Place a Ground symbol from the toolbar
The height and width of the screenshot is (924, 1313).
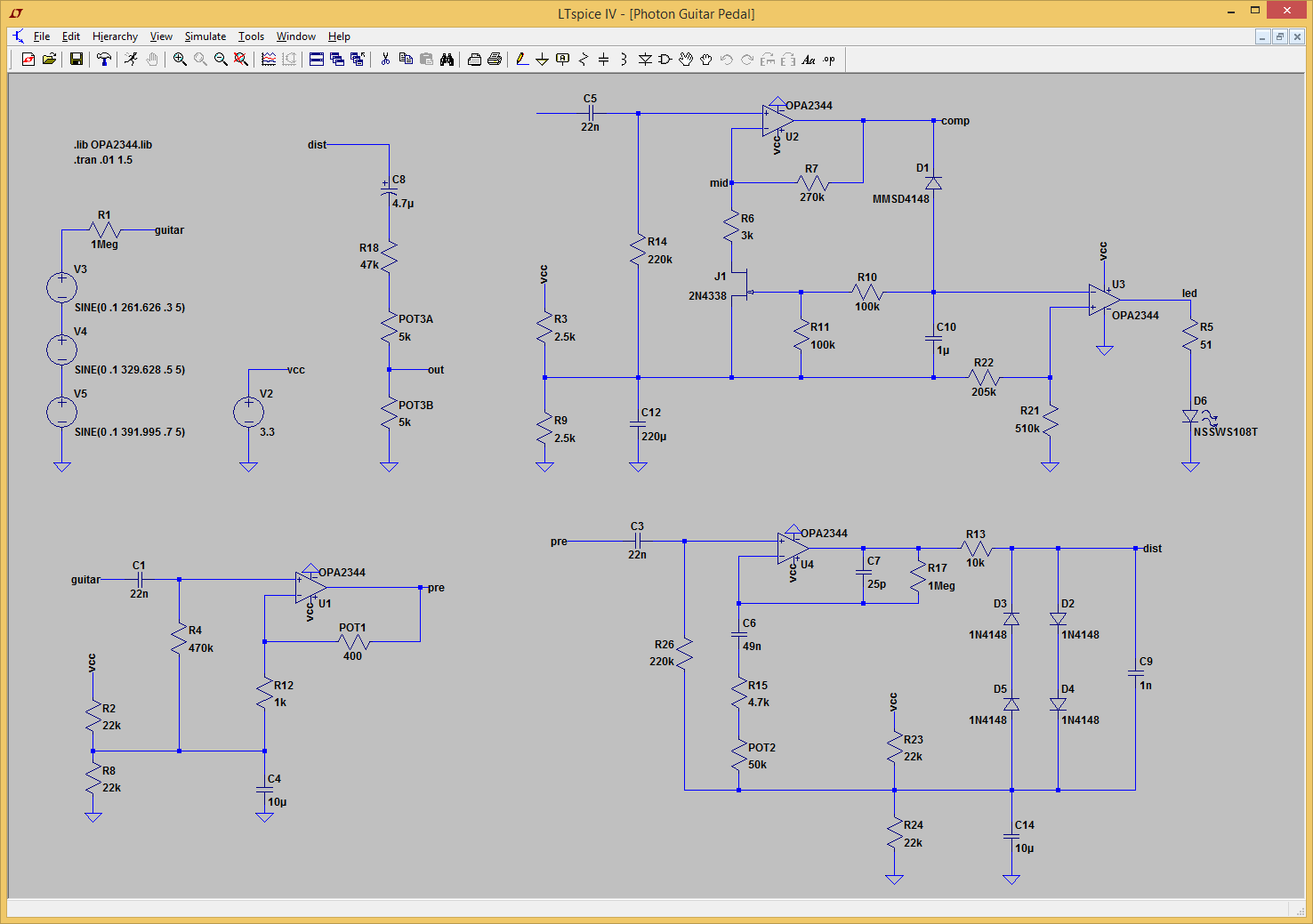click(542, 60)
